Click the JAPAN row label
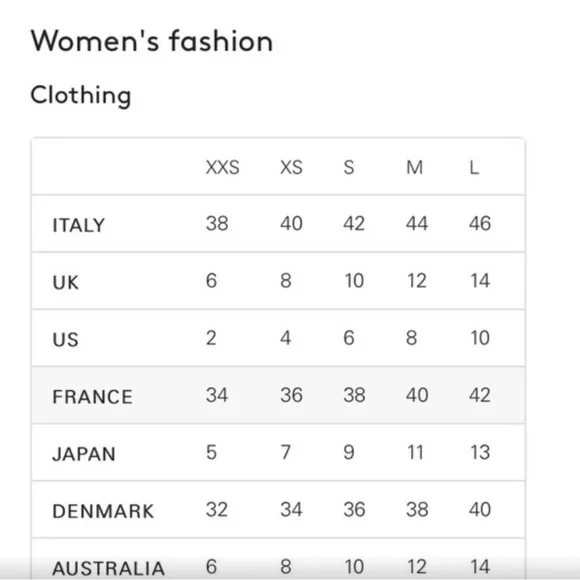Image resolution: width=580 pixels, height=580 pixels. (x=84, y=454)
